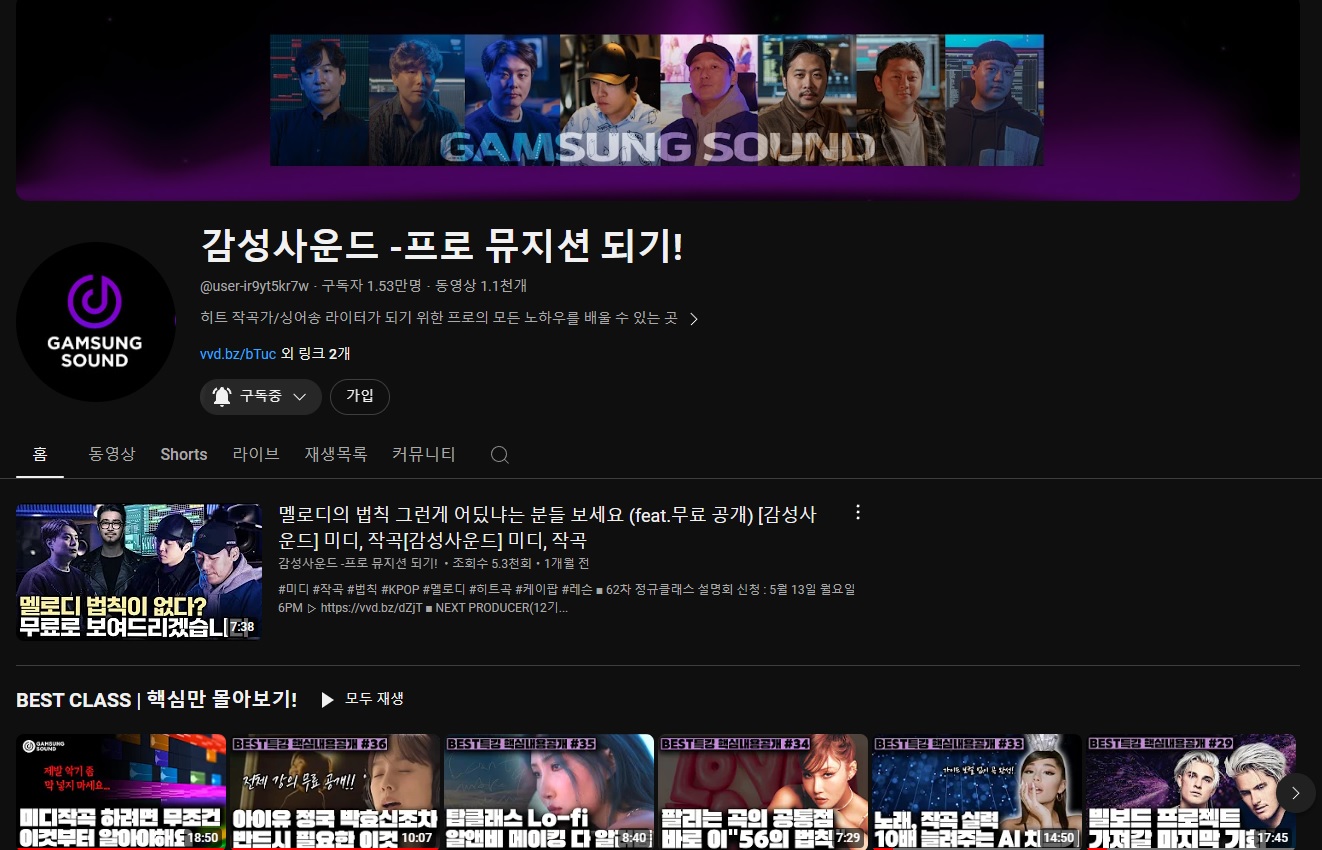Click the channel title 감성사운드 -프로 뮤지션 되기!

coord(442,246)
